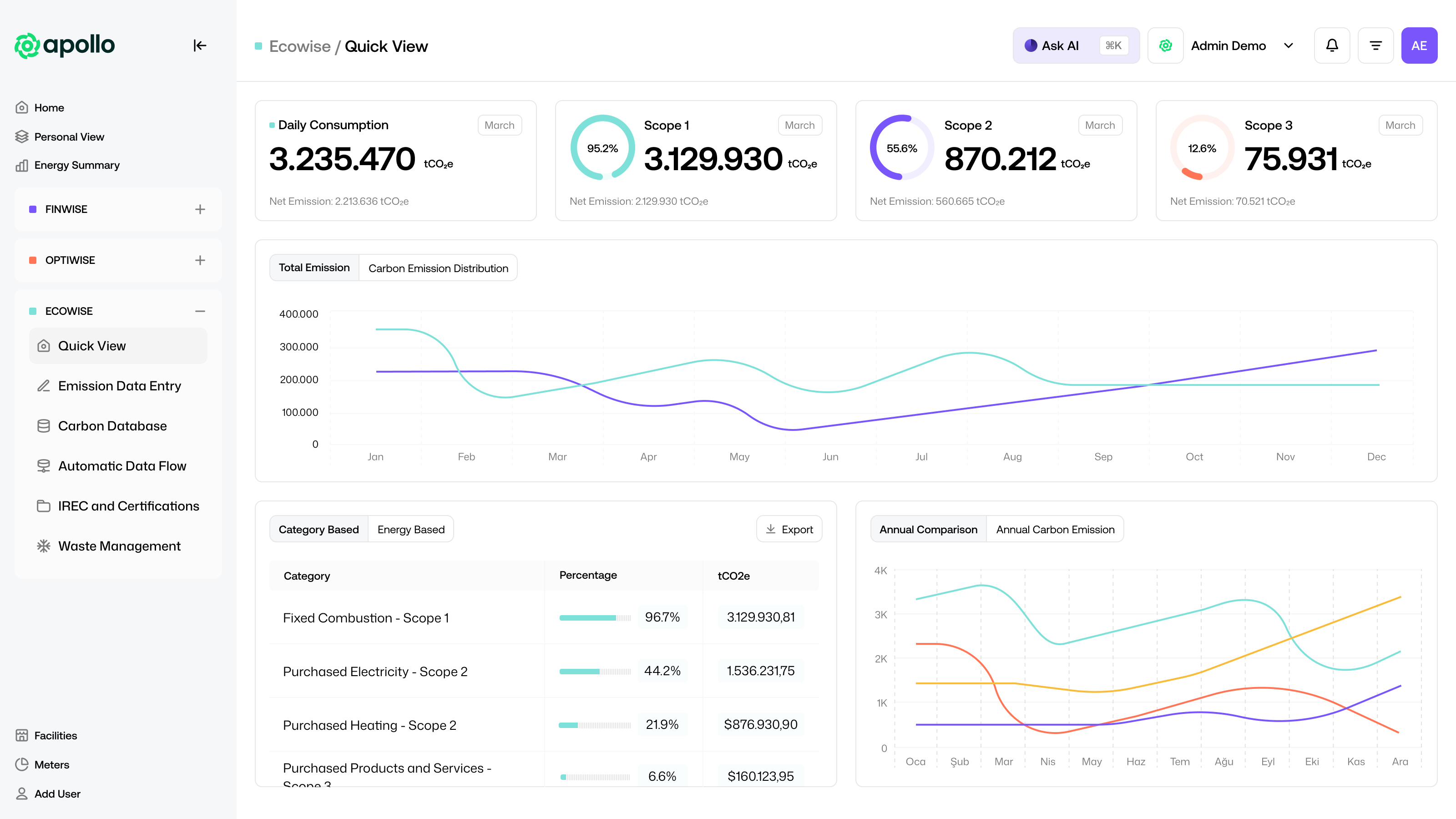Go to Meters page
The height and width of the screenshot is (819, 1456).
pyautogui.click(x=51, y=765)
